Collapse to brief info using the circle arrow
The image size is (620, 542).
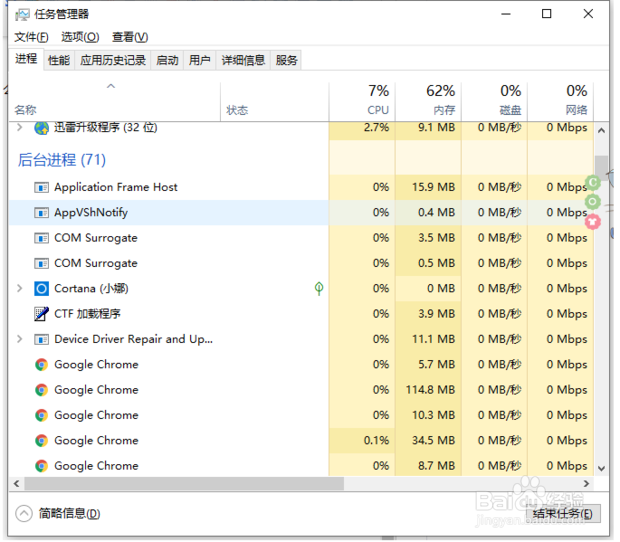tap(24, 514)
